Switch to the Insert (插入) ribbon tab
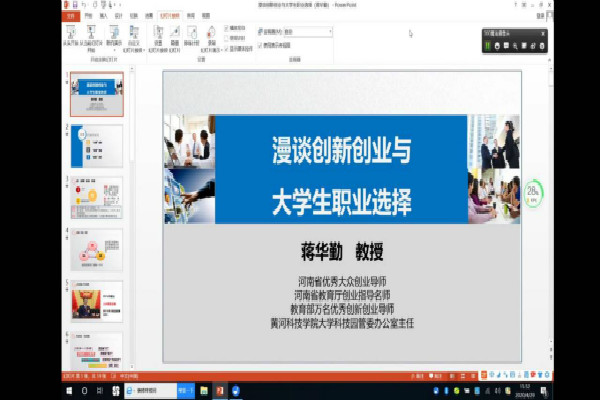 coord(103,16)
